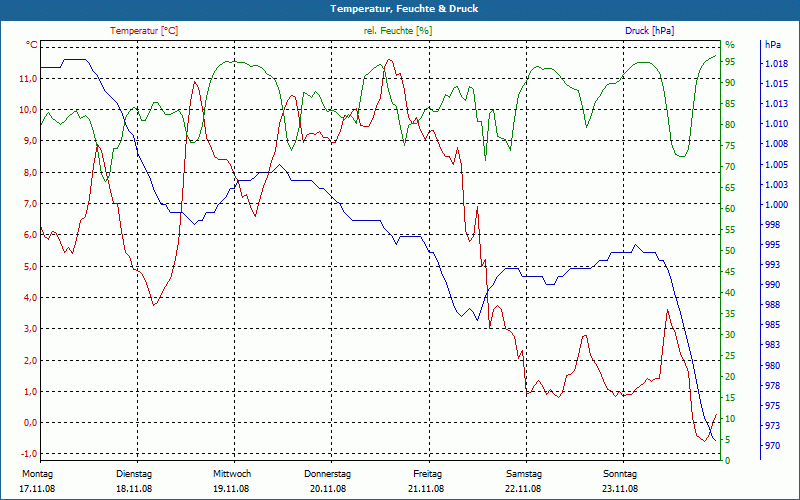Click the "998" pressure axis value
The width and height of the screenshot is (800, 500).
(773, 224)
